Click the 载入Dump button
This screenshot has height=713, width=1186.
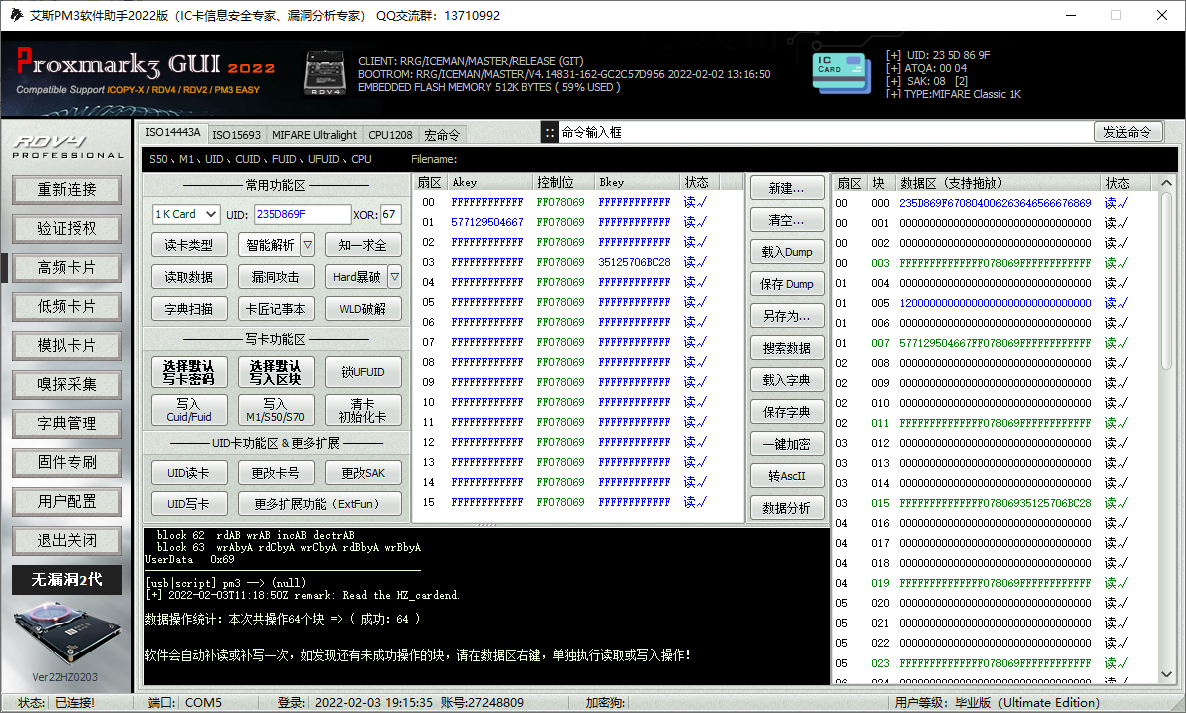tap(787, 252)
